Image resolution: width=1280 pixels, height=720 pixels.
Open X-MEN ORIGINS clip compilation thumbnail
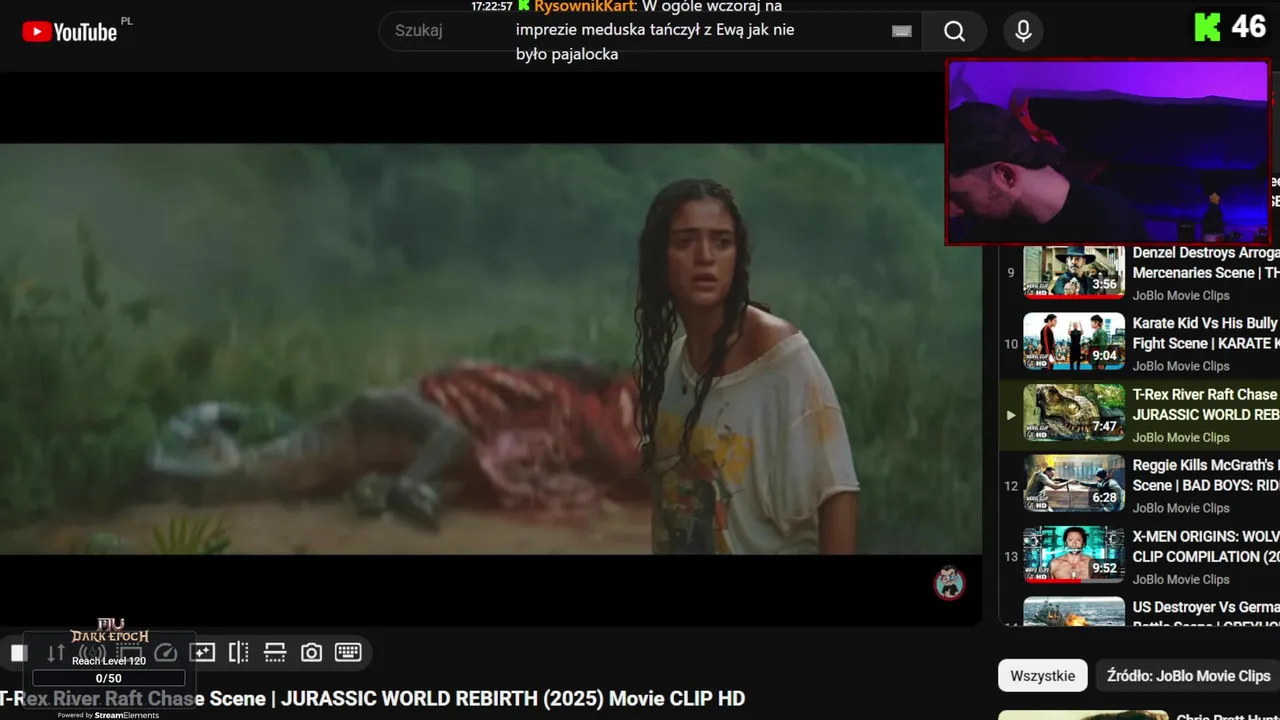coord(1074,555)
